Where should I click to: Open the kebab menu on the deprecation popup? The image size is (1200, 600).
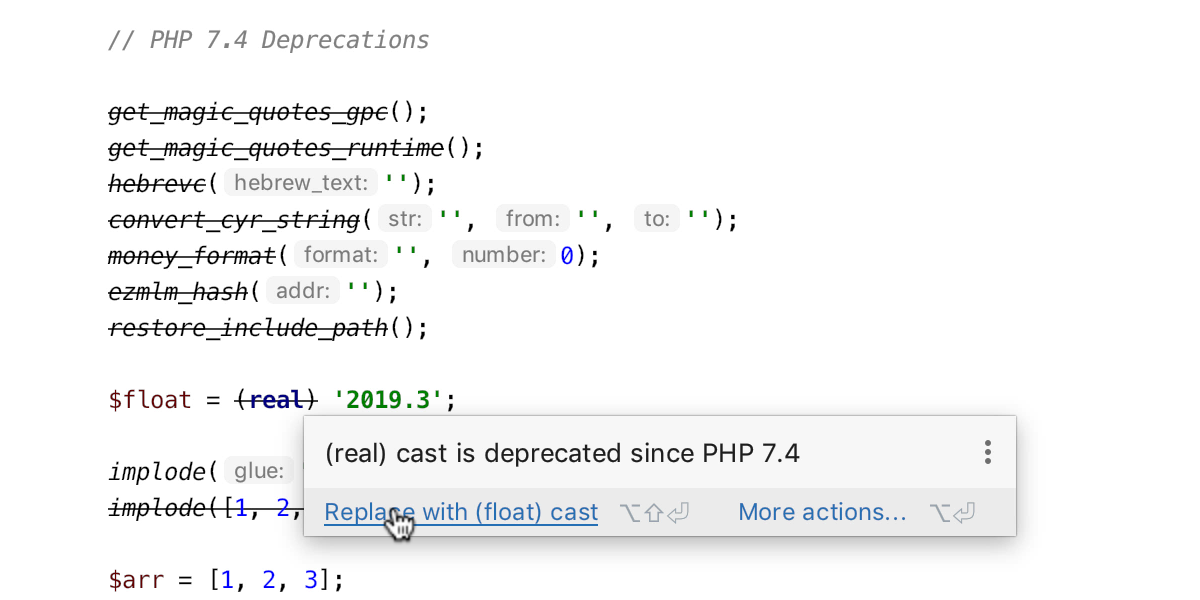[x=987, y=452]
